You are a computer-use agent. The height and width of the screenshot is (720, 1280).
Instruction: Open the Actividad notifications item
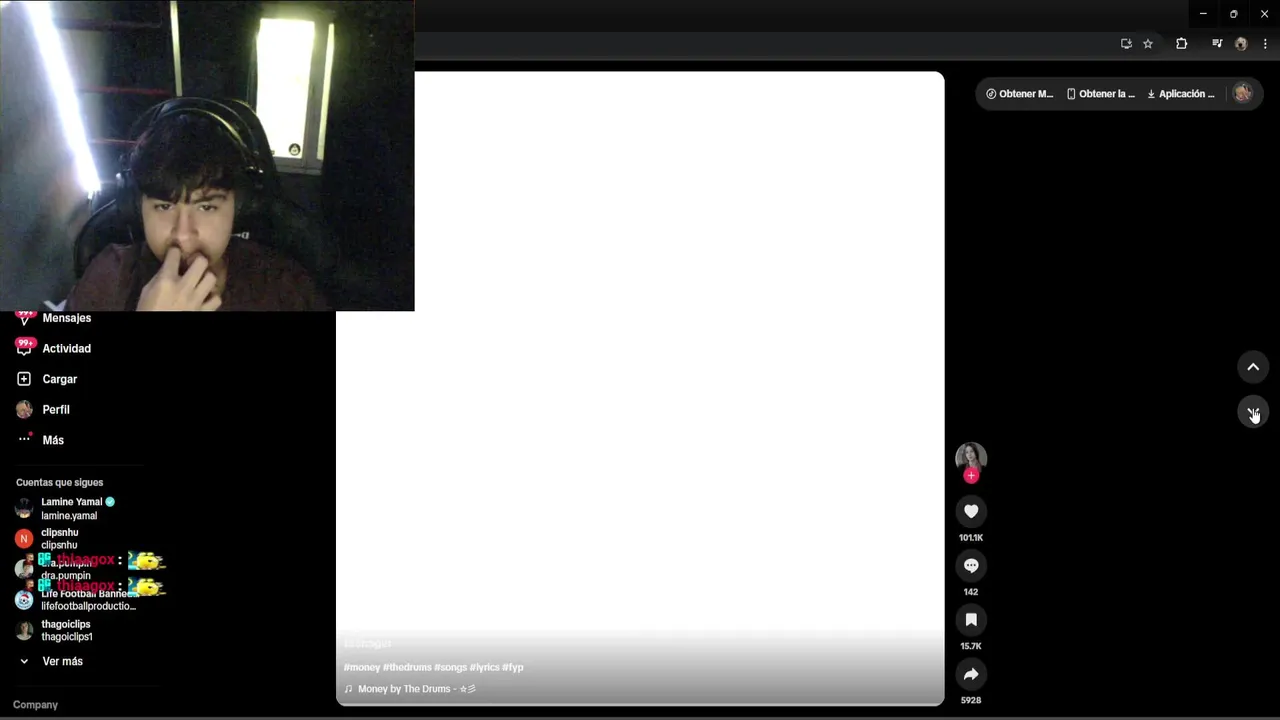pyautogui.click(x=66, y=348)
